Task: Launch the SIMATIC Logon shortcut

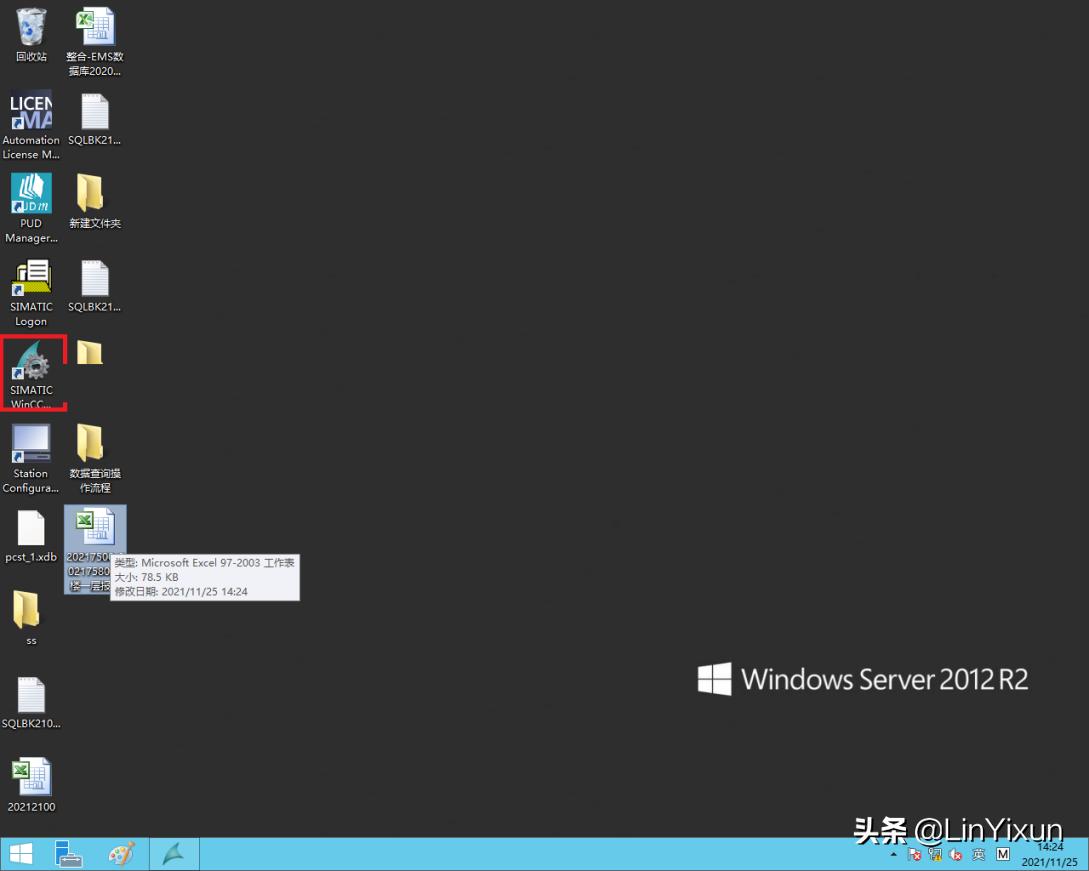Action: pos(31,292)
